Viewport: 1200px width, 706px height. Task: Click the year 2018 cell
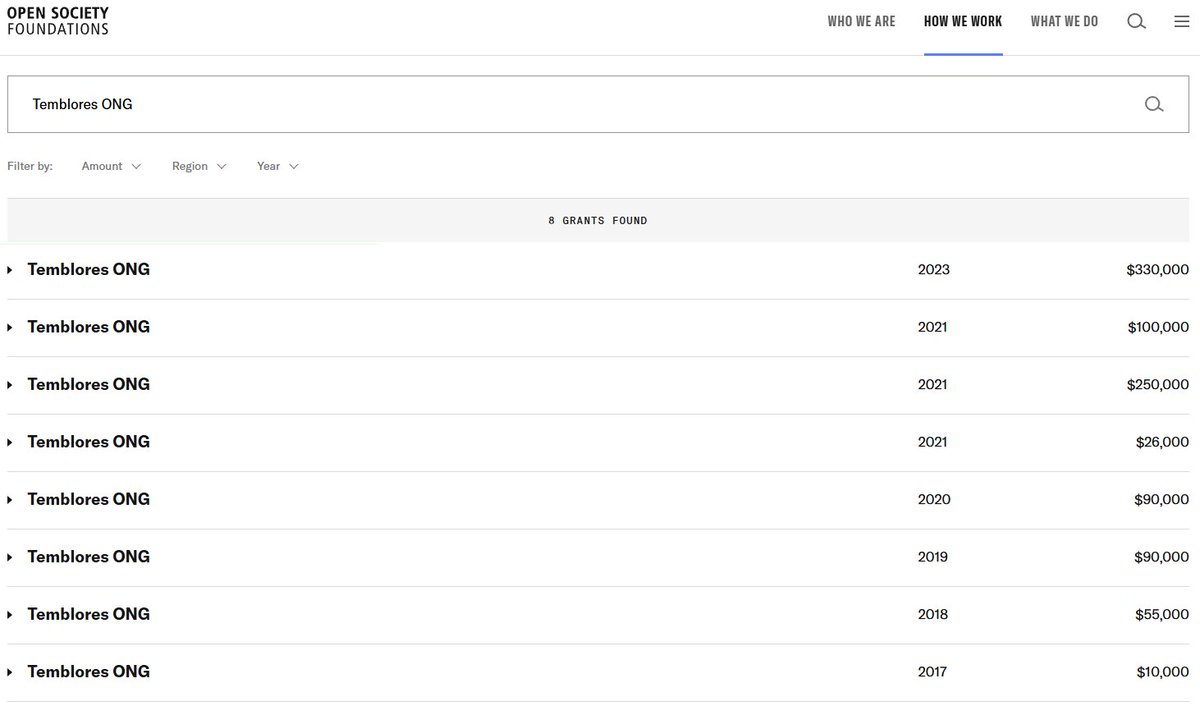pyautogui.click(x=933, y=614)
